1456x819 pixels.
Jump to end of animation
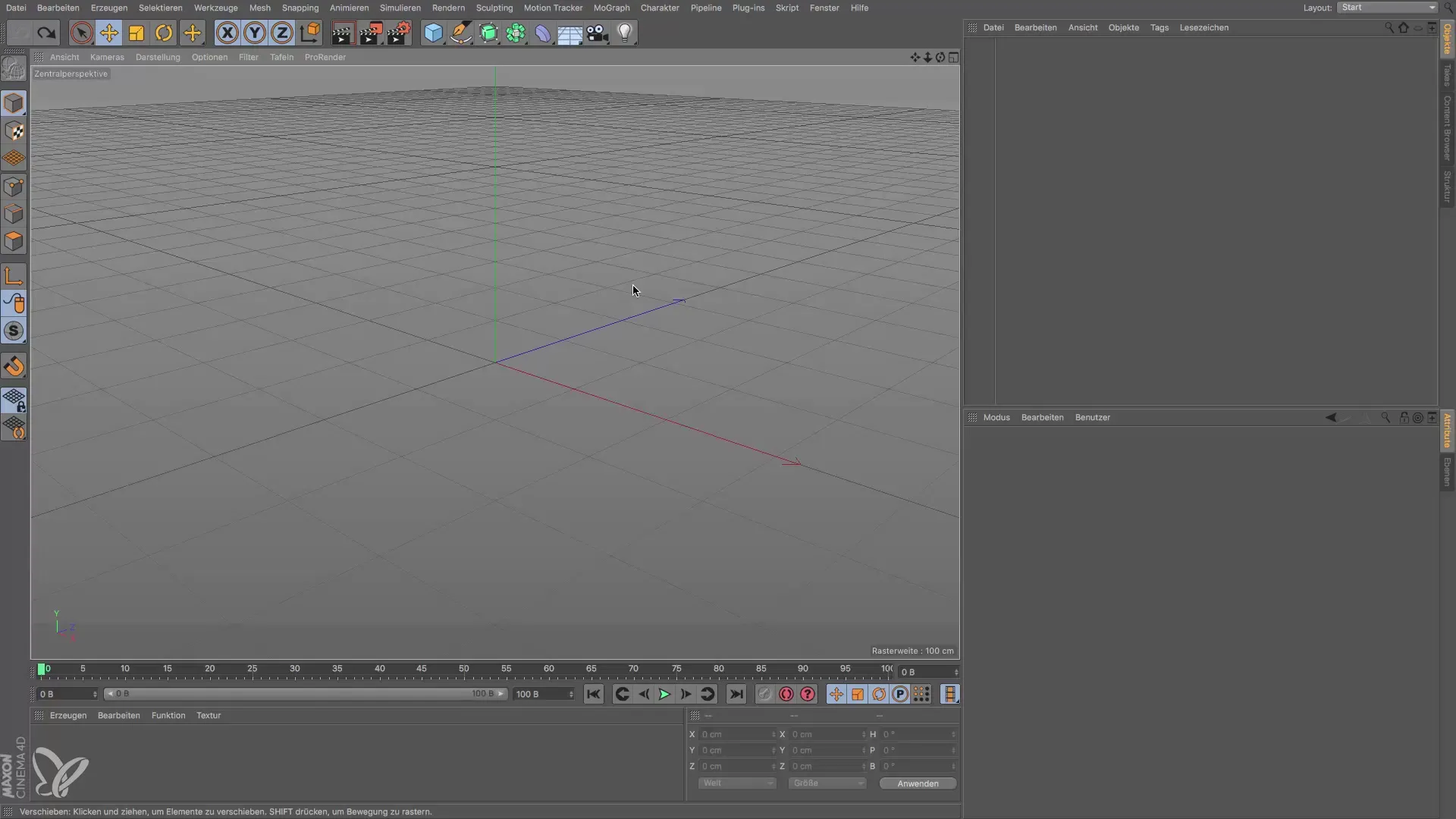click(x=736, y=694)
